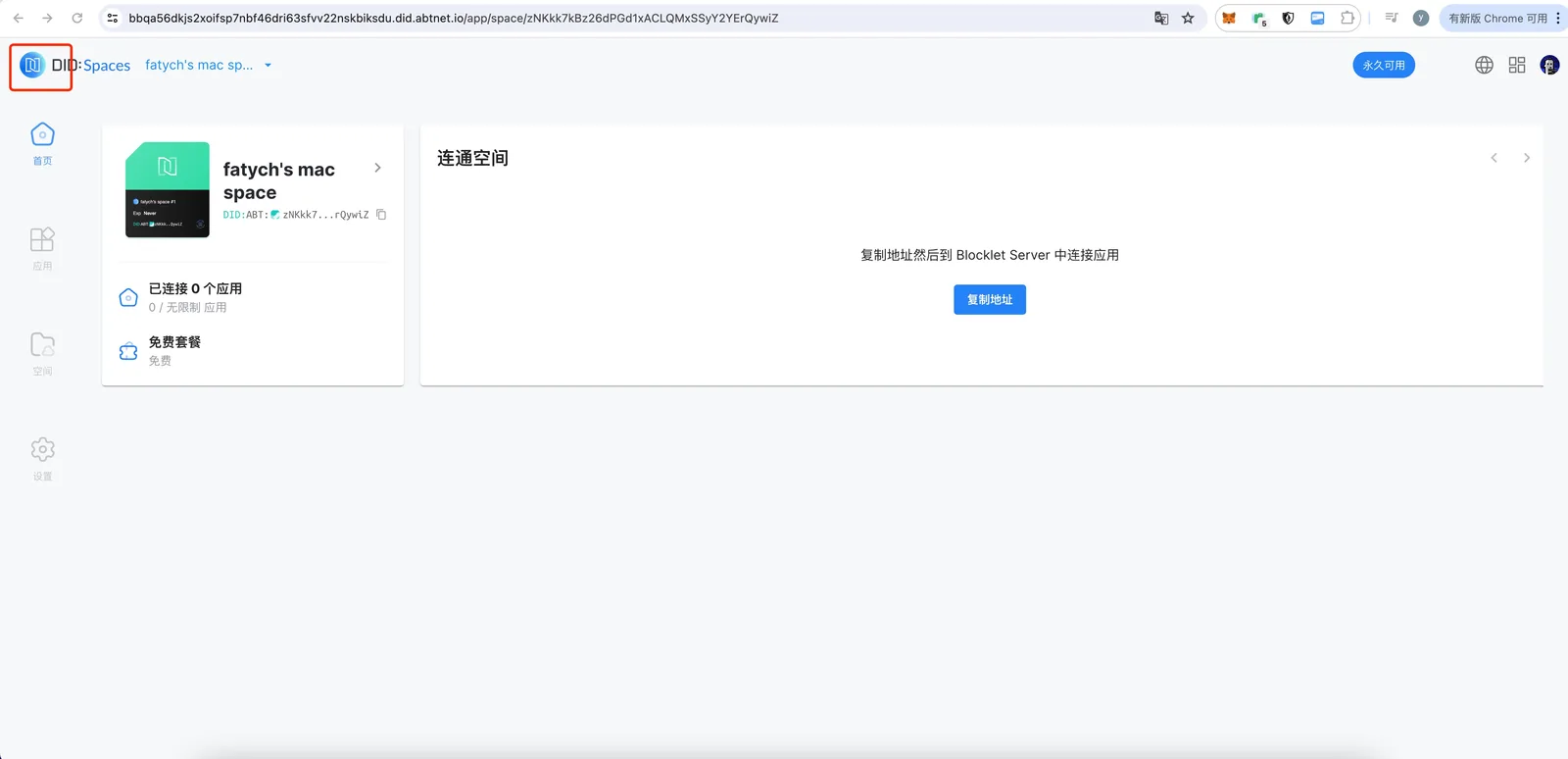Open the apps grid icon in header
This screenshot has height=759, width=1568.
click(1517, 65)
